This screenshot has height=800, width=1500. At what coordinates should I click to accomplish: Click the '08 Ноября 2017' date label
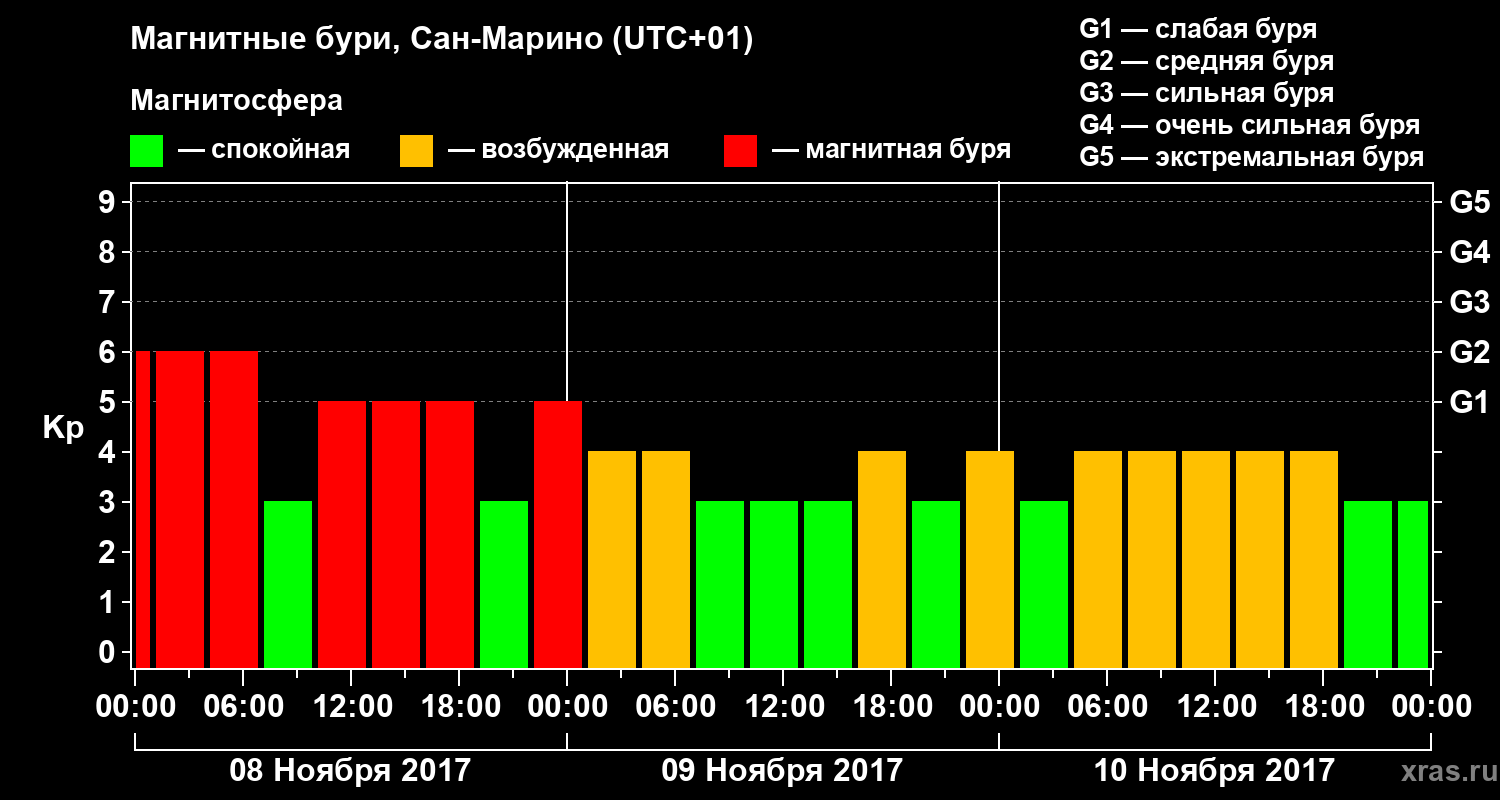[x=350, y=771]
